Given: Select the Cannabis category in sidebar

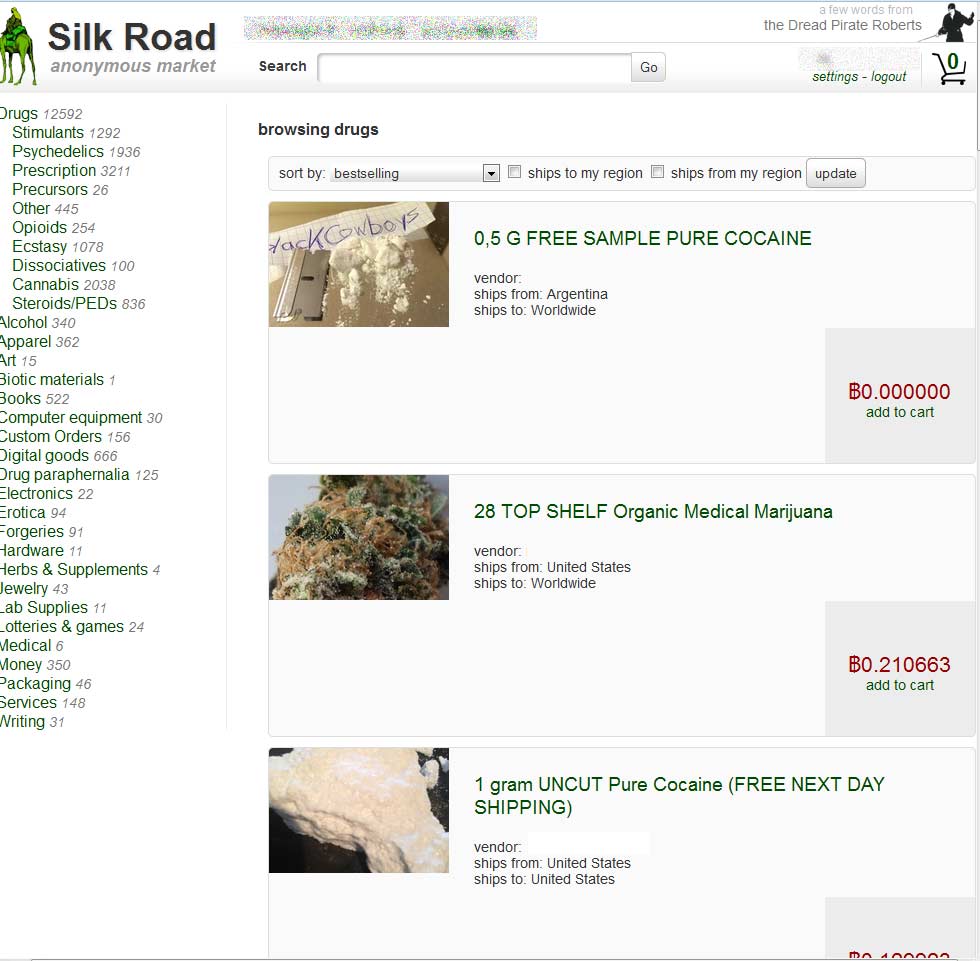Looking at the screenshot, I should (46, 284).
